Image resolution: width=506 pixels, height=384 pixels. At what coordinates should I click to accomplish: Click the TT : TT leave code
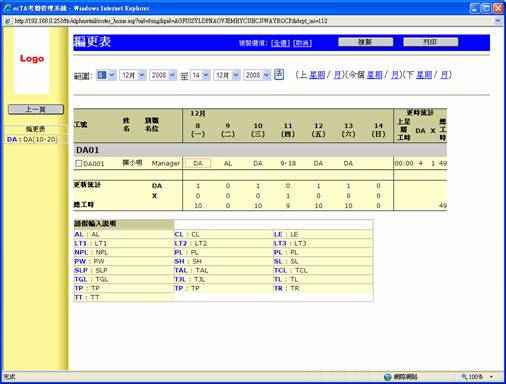click(87, 297)
